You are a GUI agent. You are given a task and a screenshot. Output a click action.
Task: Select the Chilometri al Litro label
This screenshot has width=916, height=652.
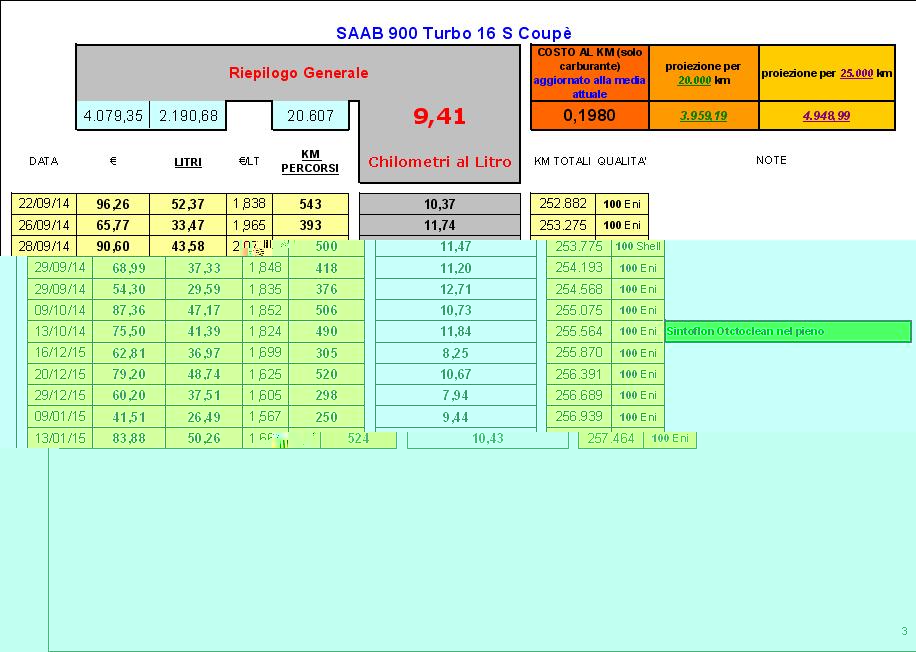(439, 162)
